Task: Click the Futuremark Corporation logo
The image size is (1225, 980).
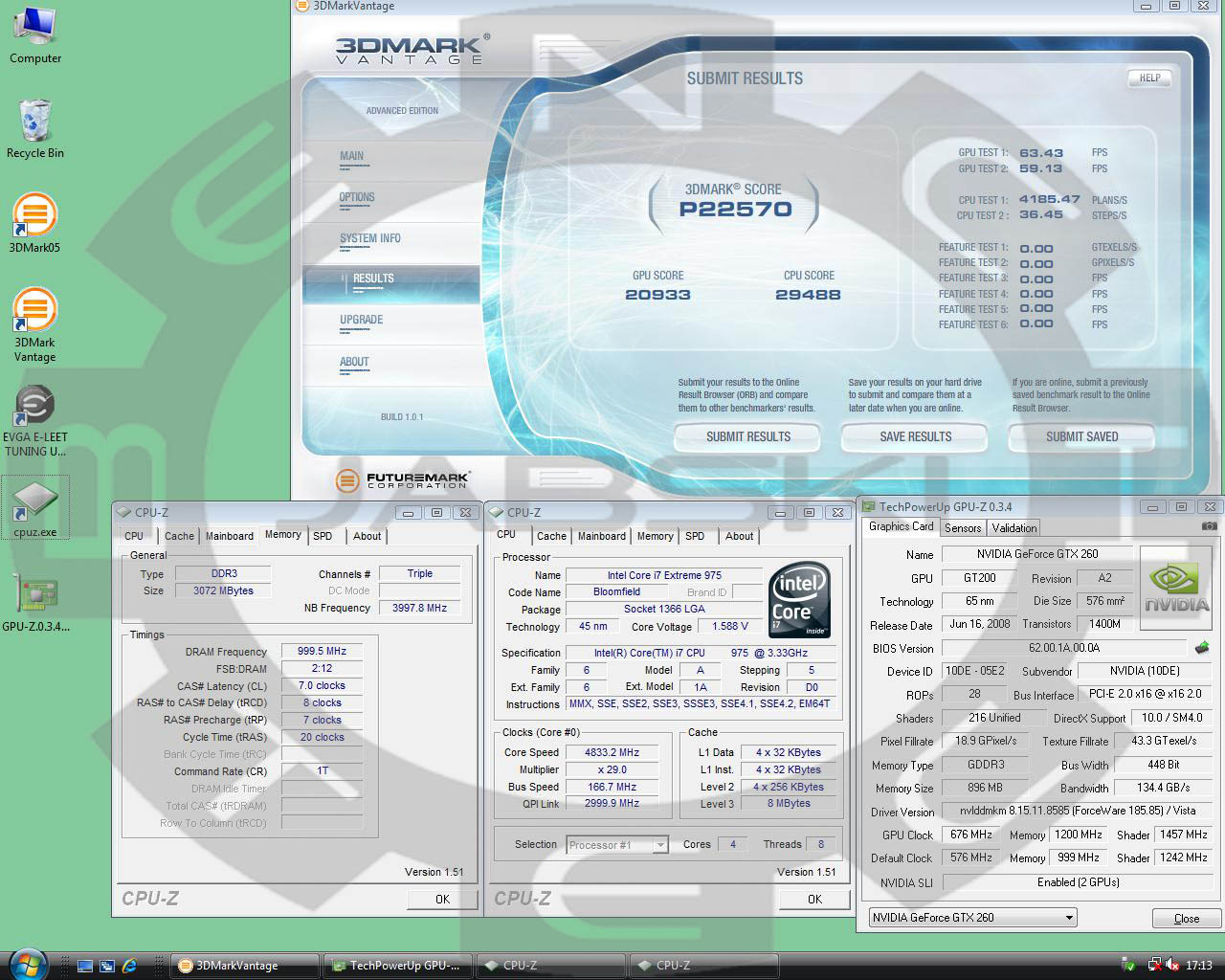Action: pyautogui.click(x=402, y=480)
